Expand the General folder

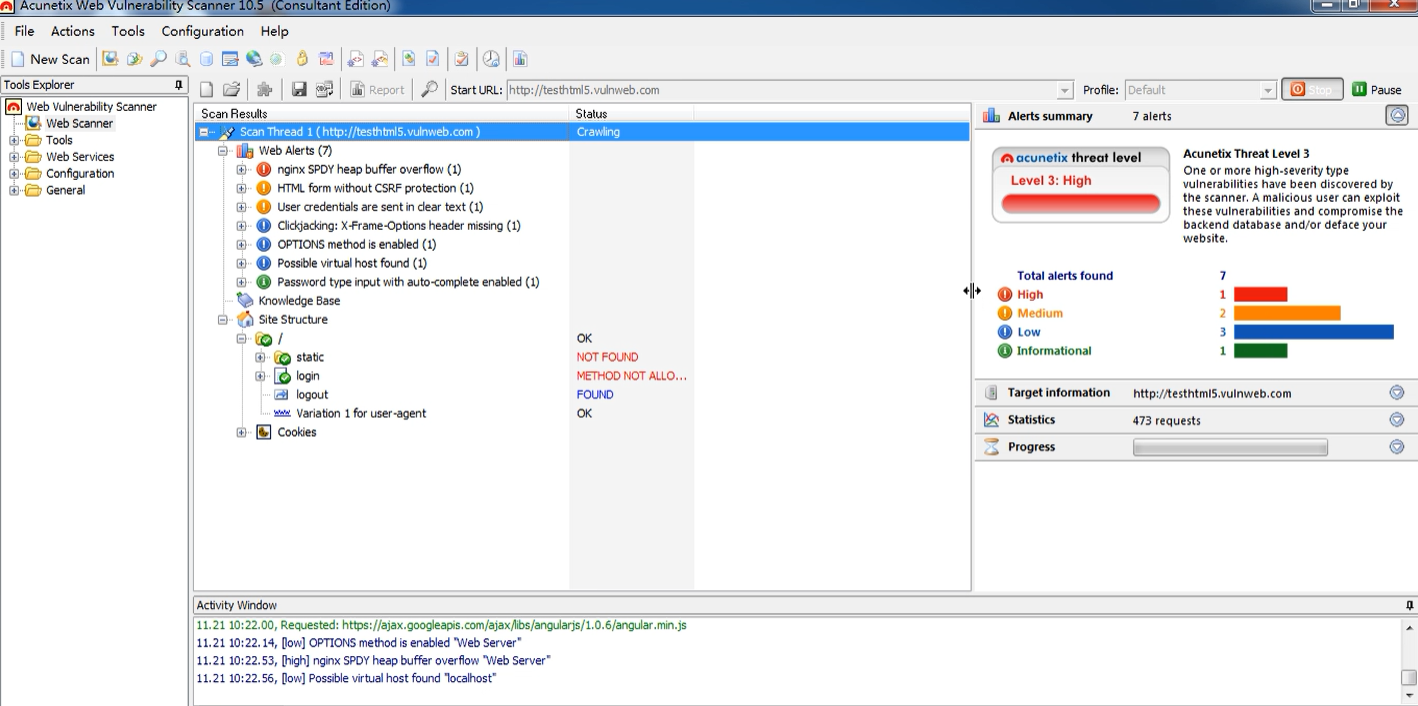[x=14, y=191]
